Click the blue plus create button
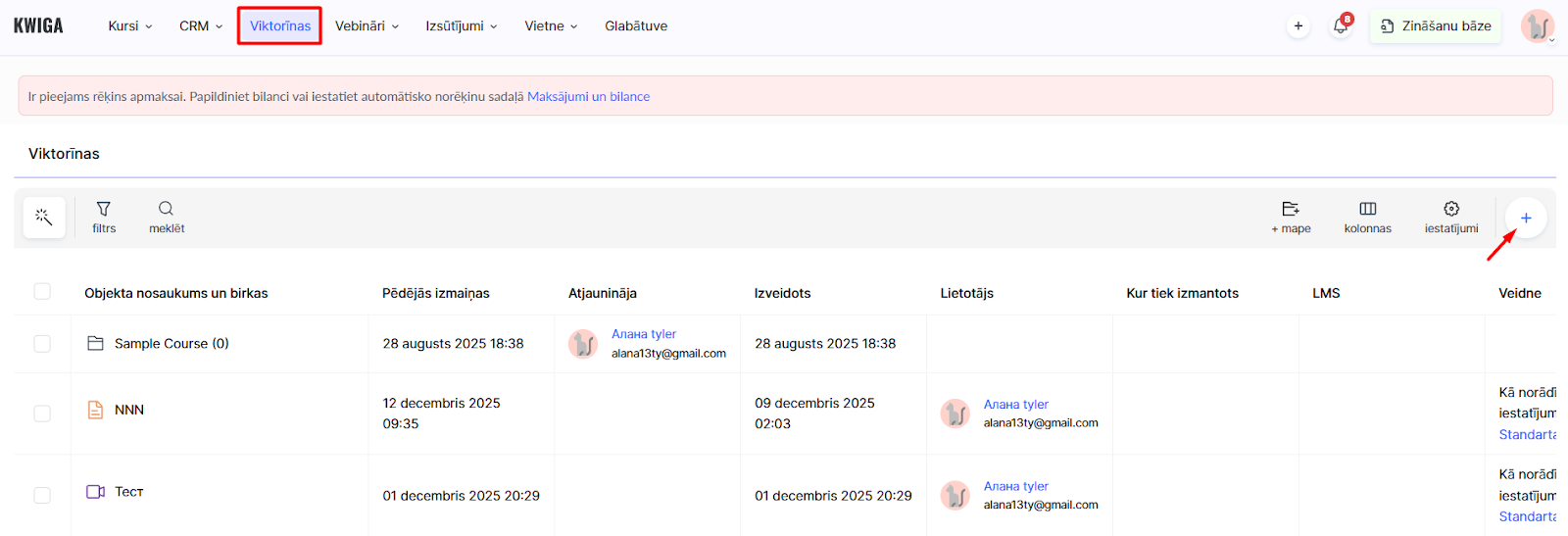Image resolution: width=1568 pixels, height=536 pixels. pyautogui.click(x=1526, y=218)
